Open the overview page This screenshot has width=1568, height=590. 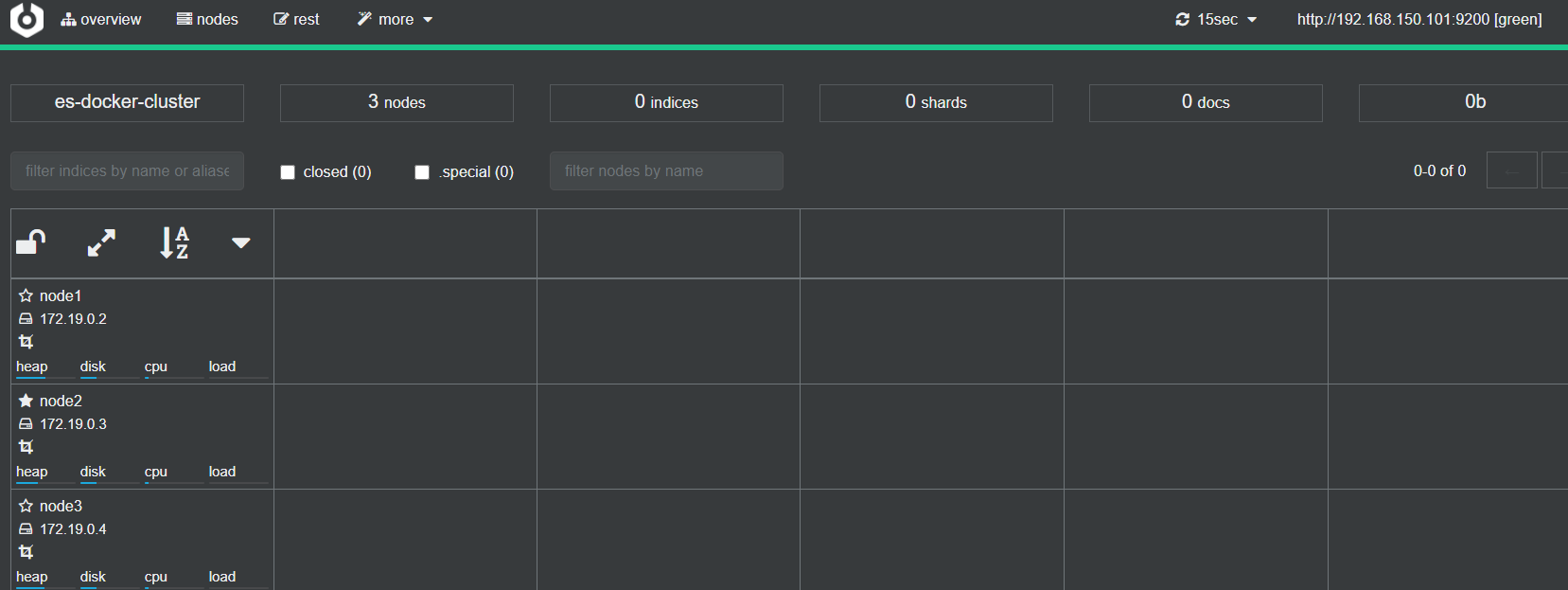click(101, 19)
